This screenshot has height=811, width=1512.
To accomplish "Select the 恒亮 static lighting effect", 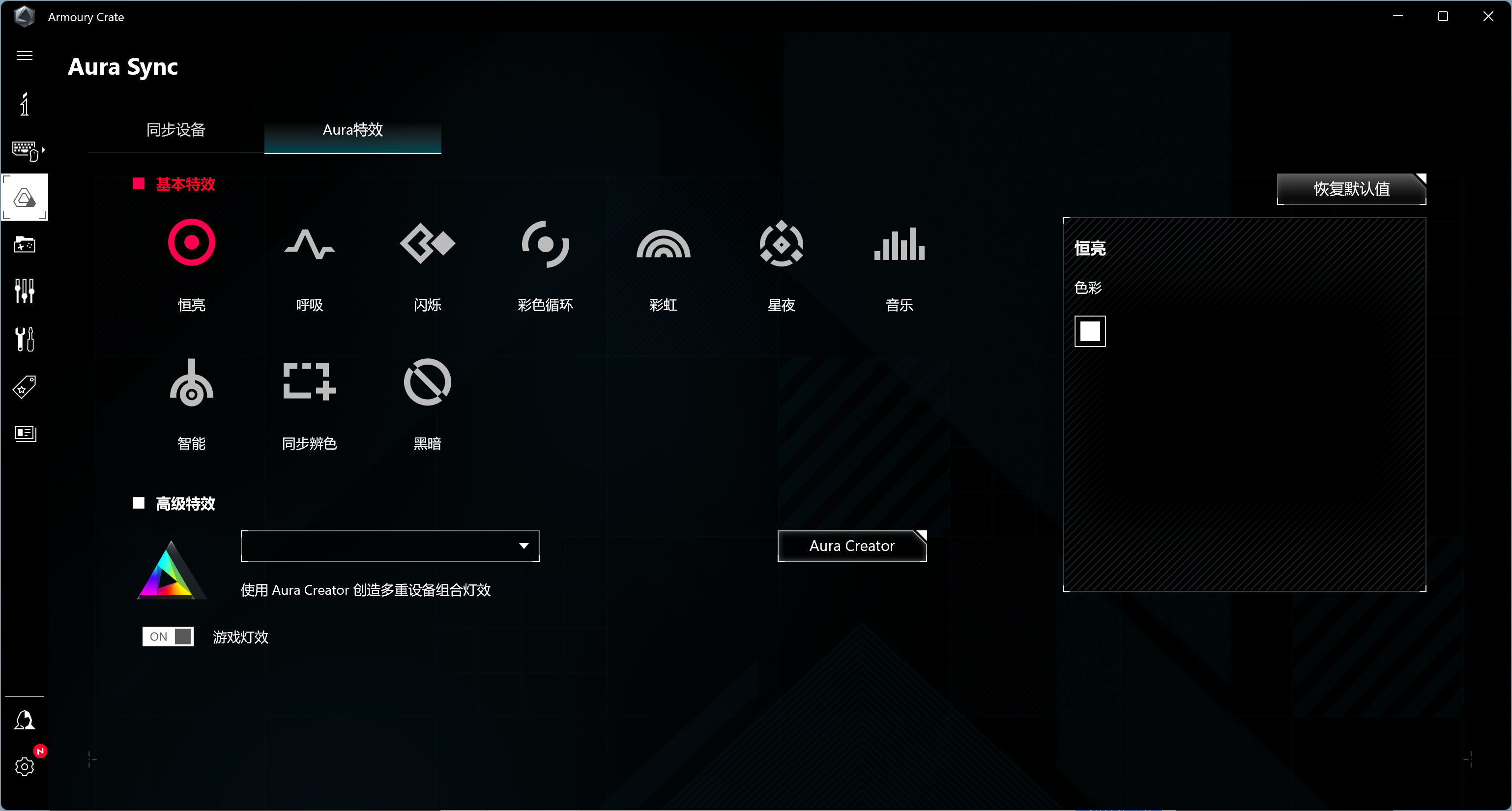I will (x=191, y=242).
